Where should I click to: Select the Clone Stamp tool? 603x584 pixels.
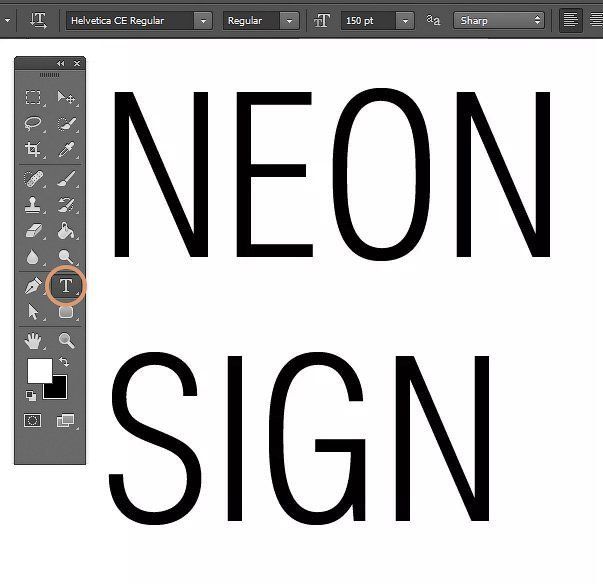pos(33,206)
